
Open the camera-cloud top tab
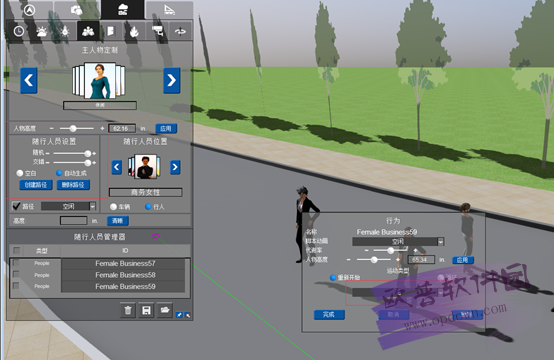coord(76,10)
